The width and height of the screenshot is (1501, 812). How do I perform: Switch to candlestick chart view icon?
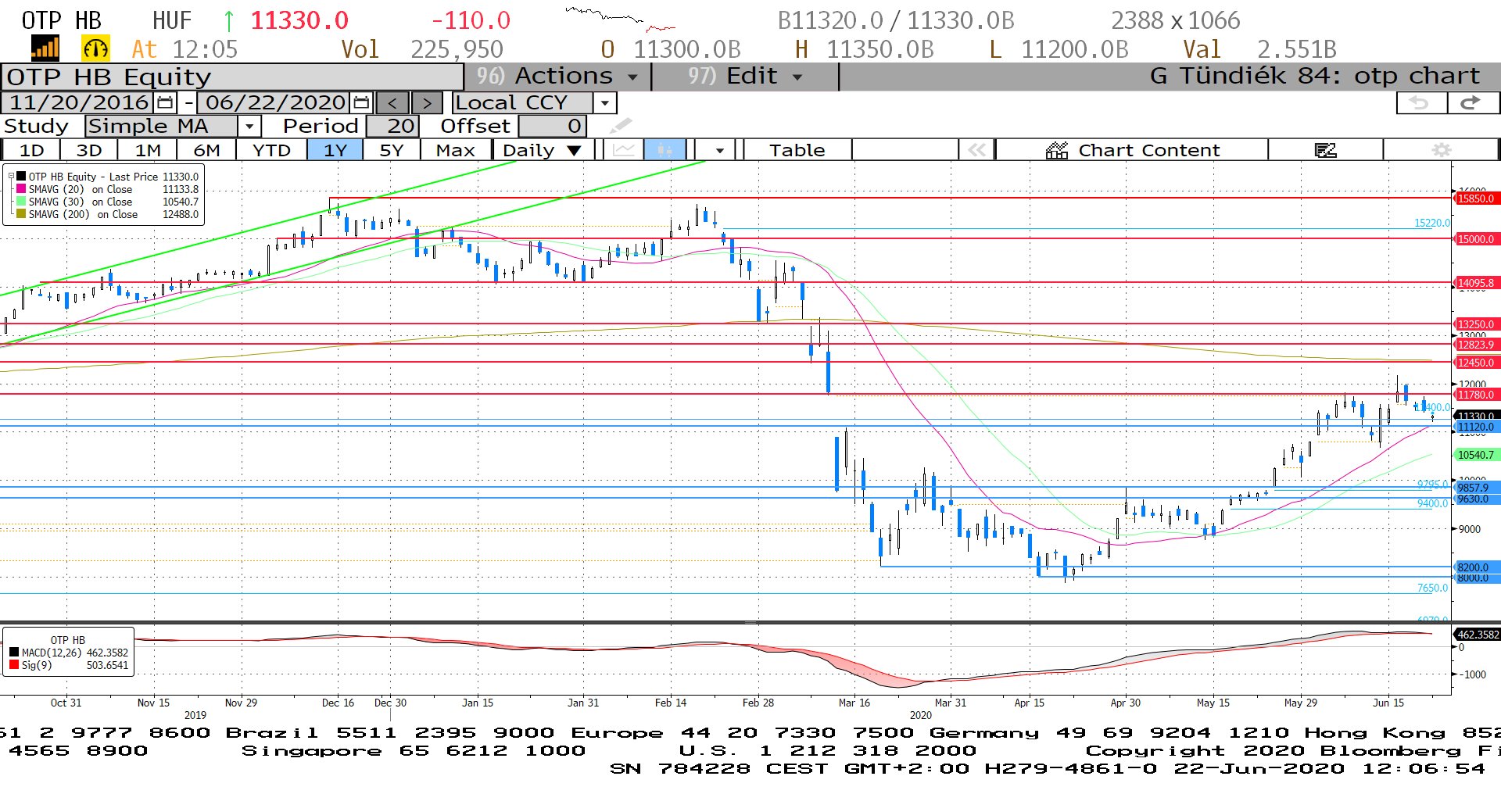[x=665, y=150]
